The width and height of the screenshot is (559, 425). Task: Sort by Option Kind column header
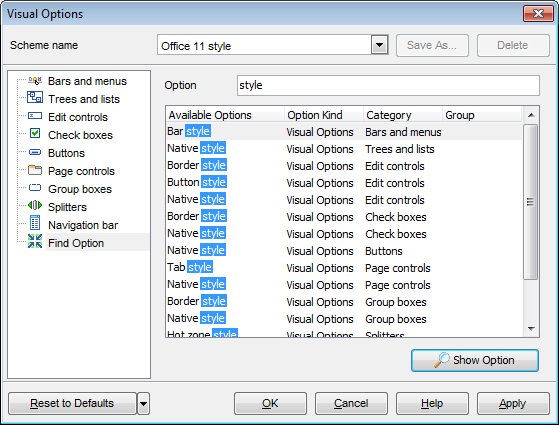(324, 115)
